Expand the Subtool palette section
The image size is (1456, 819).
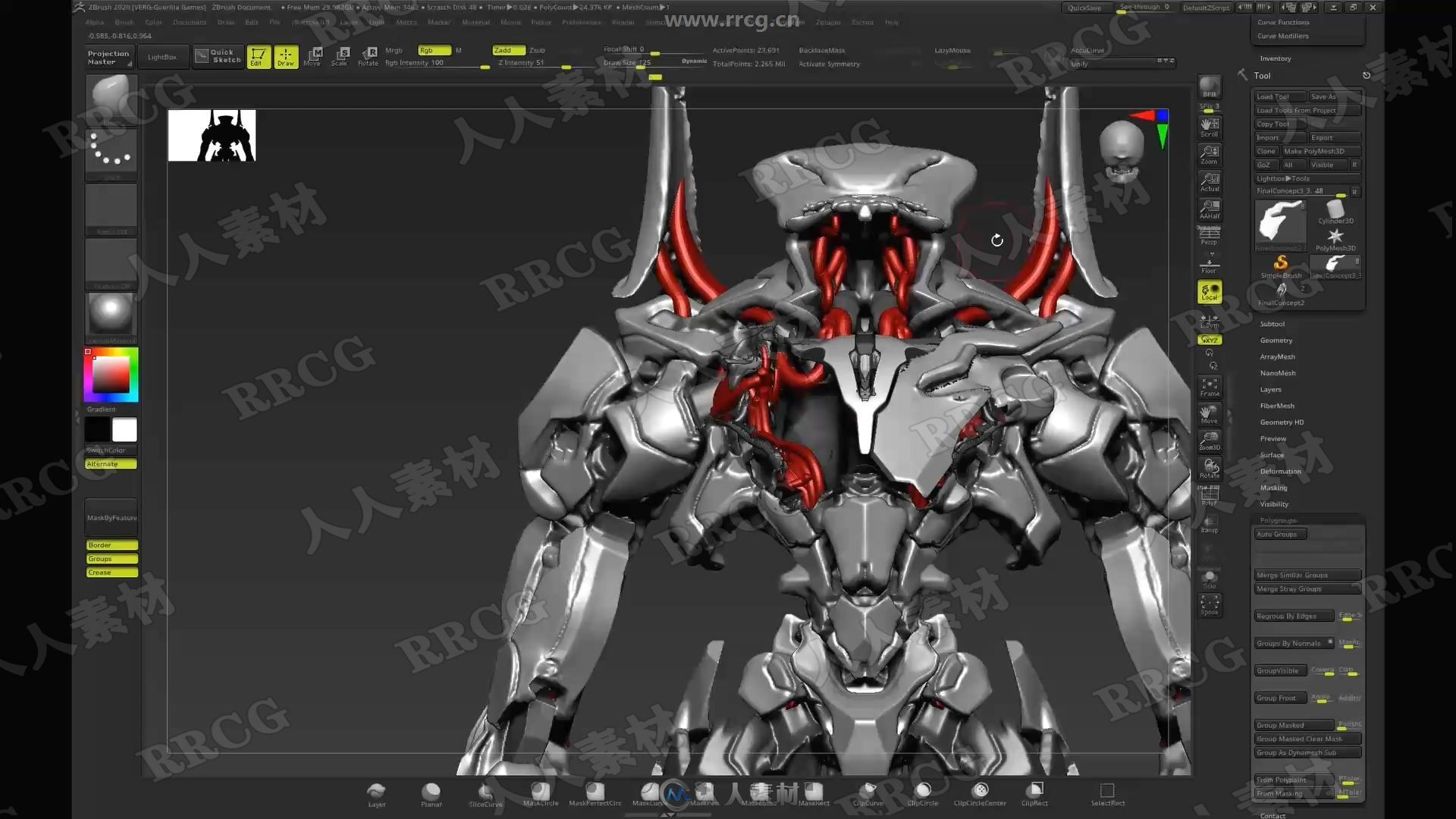[1272, 324]
